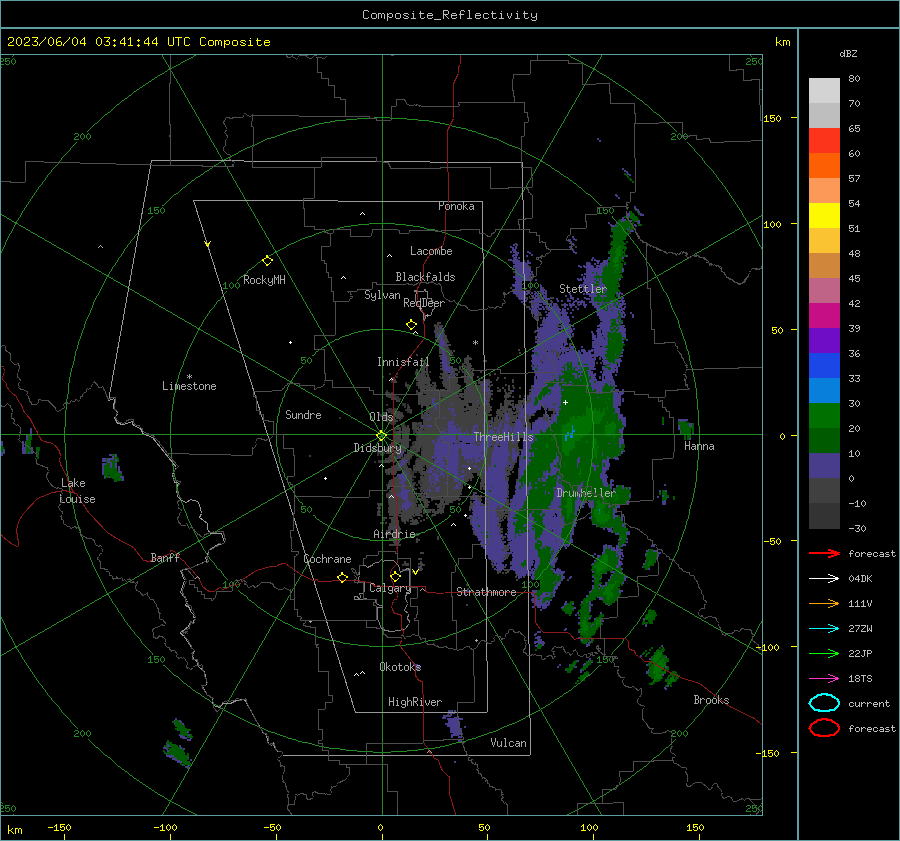Click the 18TS legend label

tap(860, 679)
